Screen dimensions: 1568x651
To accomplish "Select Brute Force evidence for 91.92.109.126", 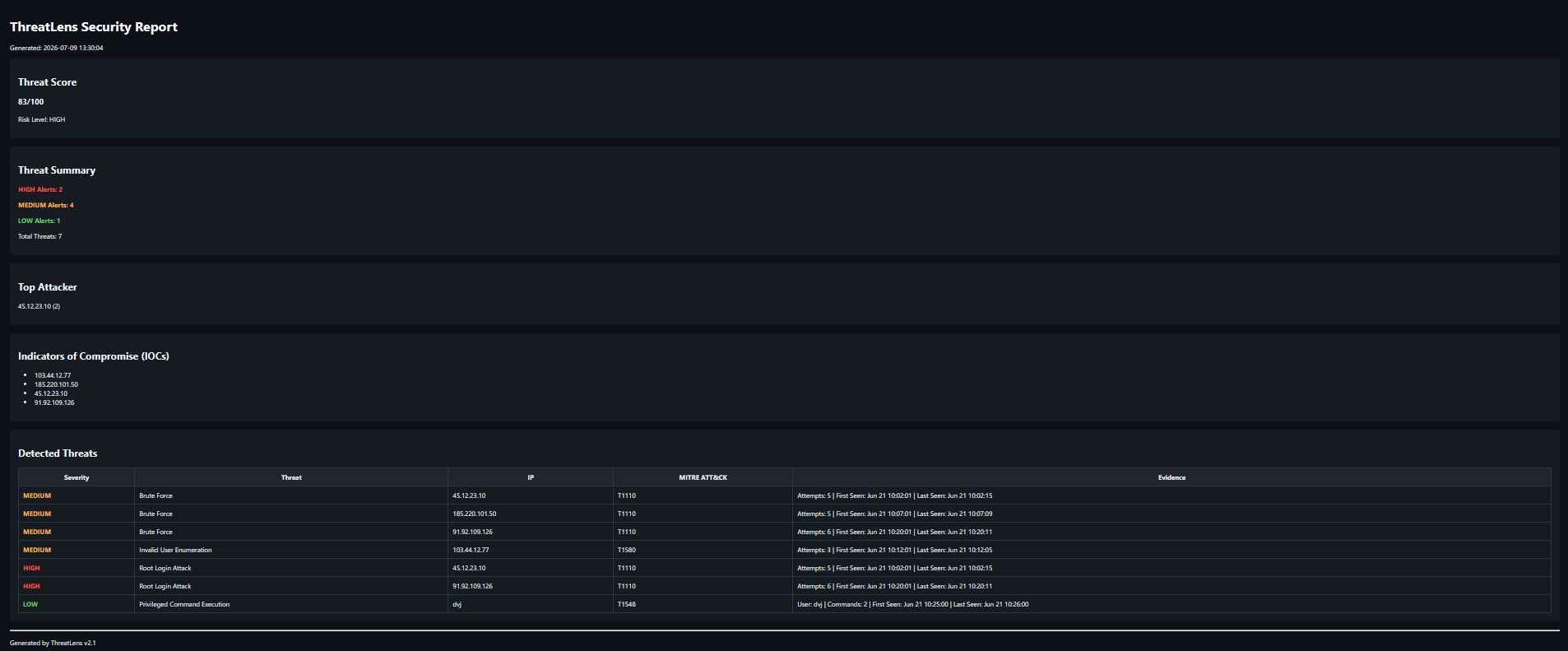I will (895, 532).
